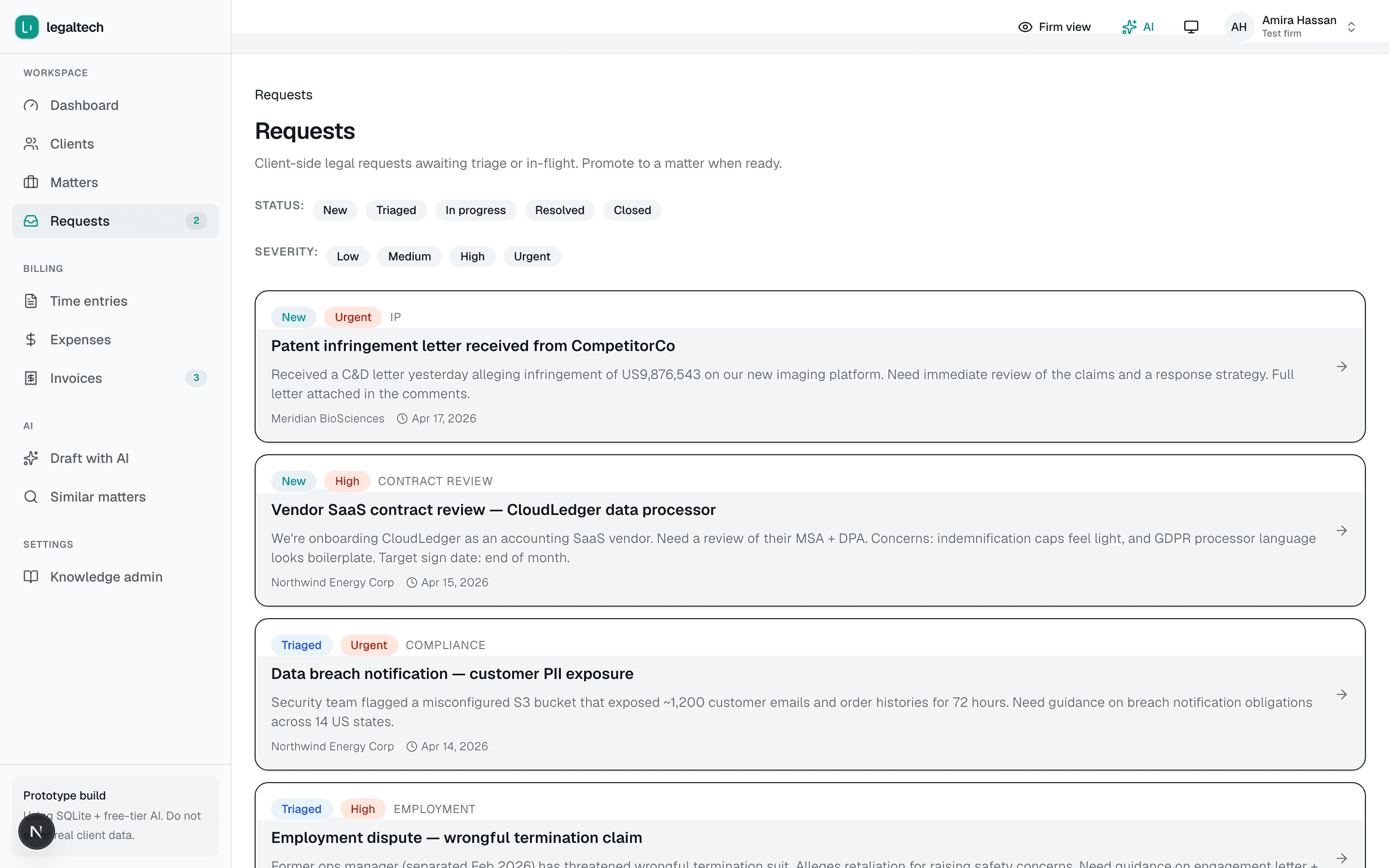The width and height of the screenshot is (1389, 868).
Task: Open Time entries in sidebar
Action: click(x=115, y=301)
